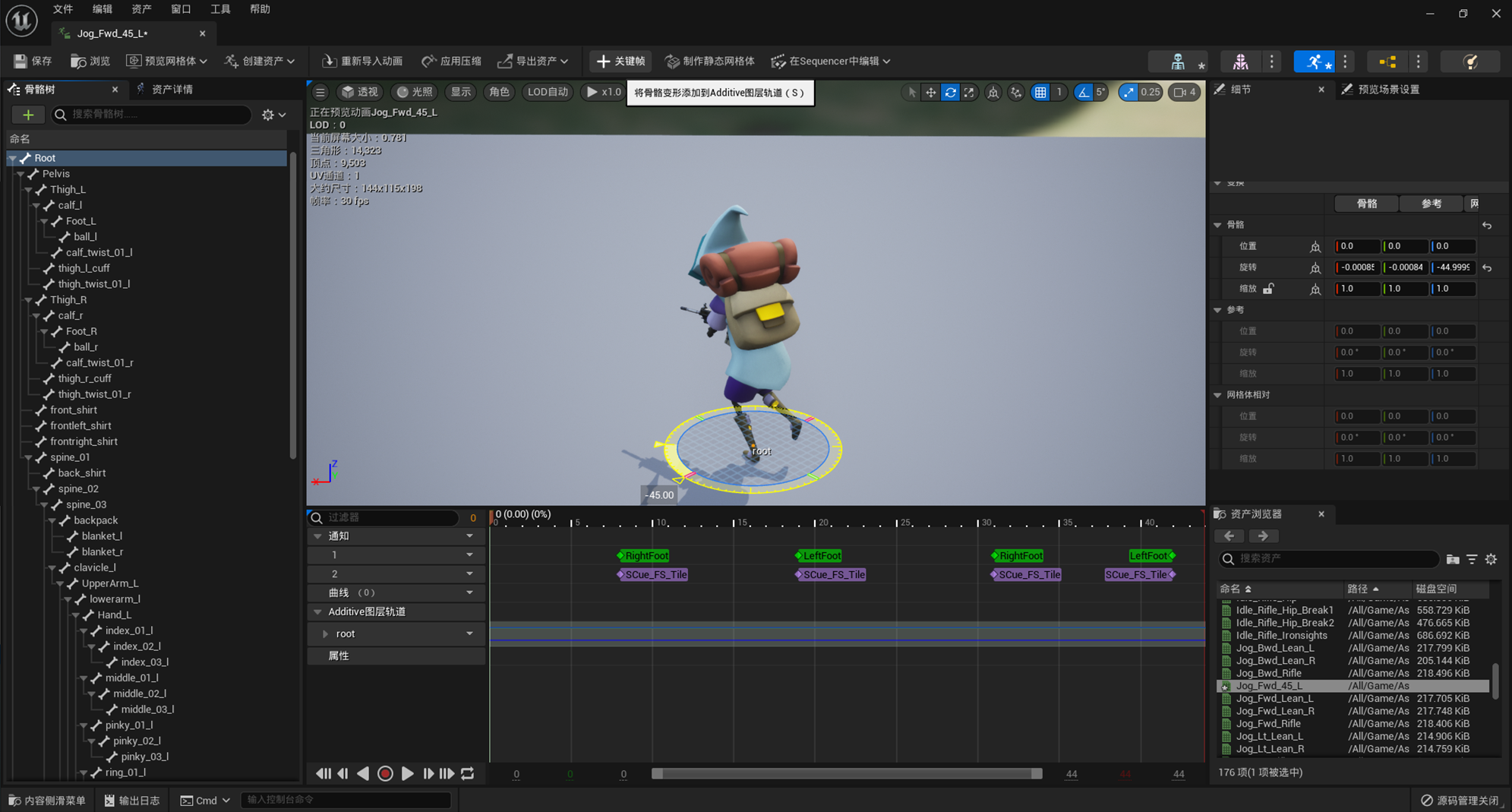The width and height of the screenshot is (1512, 812).
Task: Click Make Static Mesh button
Action: 709,61
